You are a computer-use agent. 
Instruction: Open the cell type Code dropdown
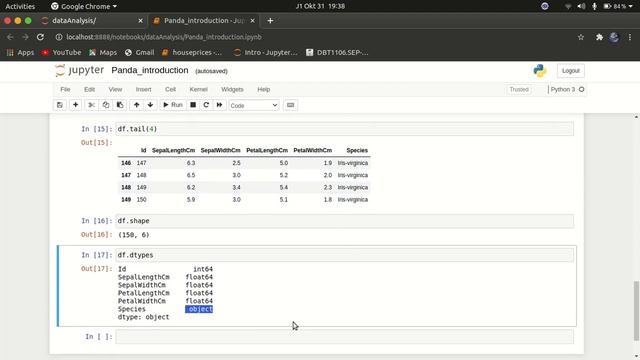[x=253, y=105]
